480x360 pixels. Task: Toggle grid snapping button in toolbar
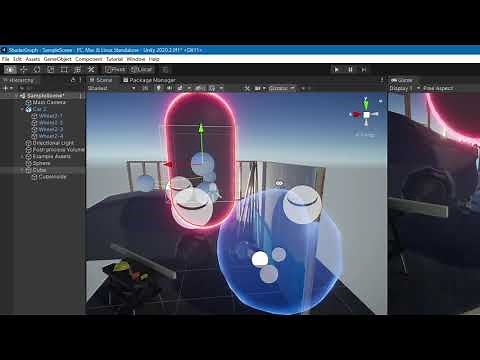165,69
